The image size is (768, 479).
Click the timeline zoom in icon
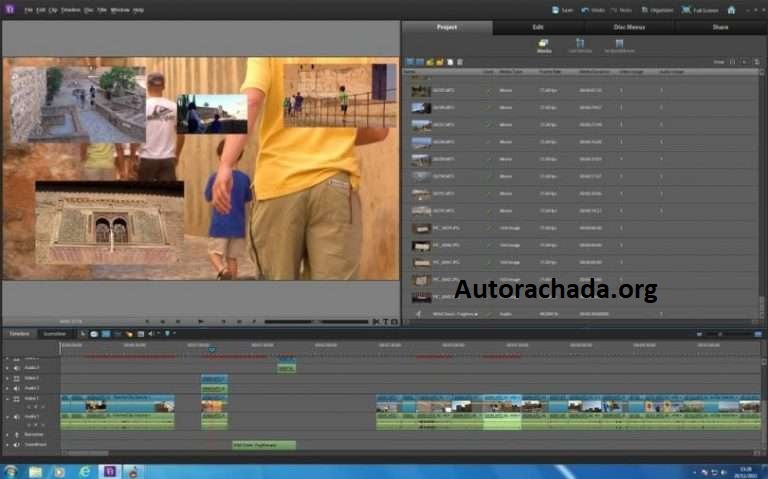[x=758, y=334]
